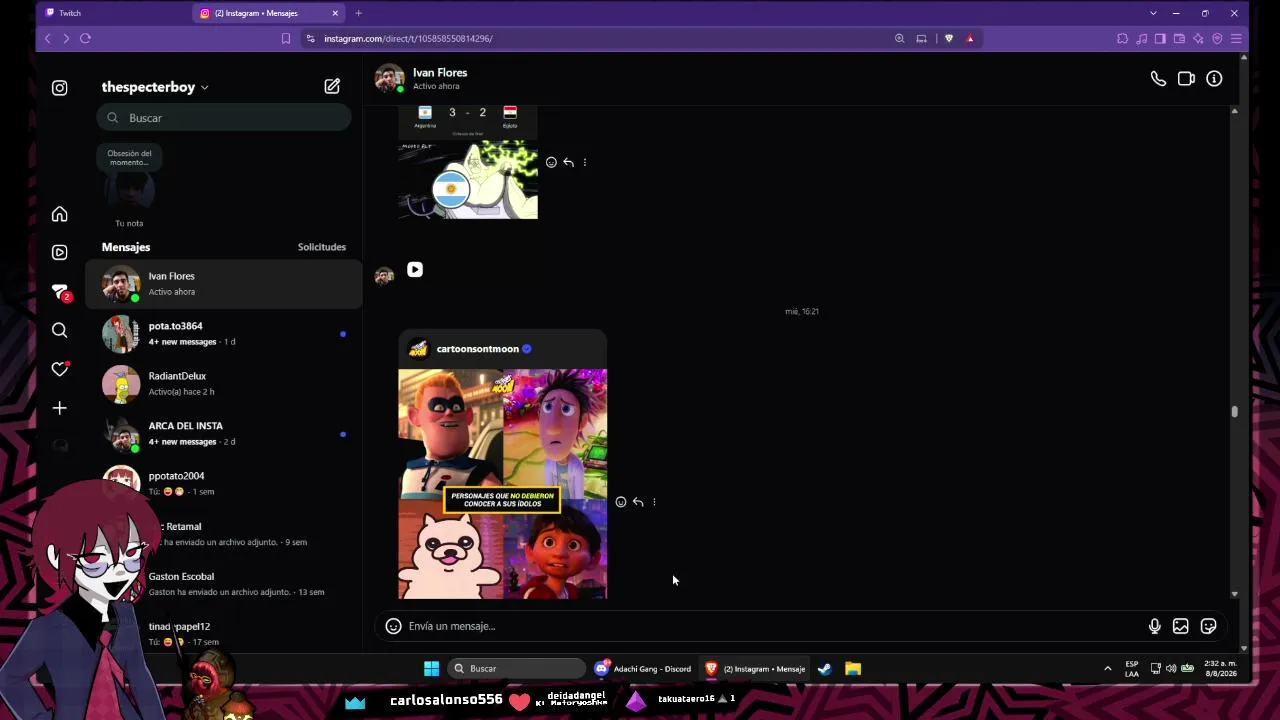Open the Brave Wallet icon
Image resolution: width=1280 pixels, height=720 pixels.
pyautogui.click(x=1179, y=39)
